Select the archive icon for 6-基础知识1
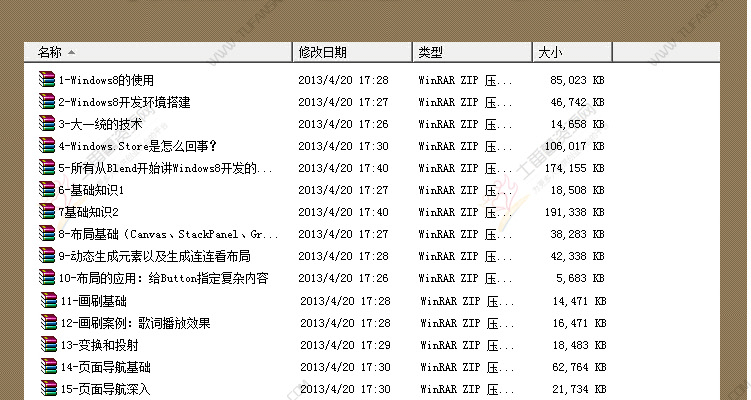 (47, 189)
